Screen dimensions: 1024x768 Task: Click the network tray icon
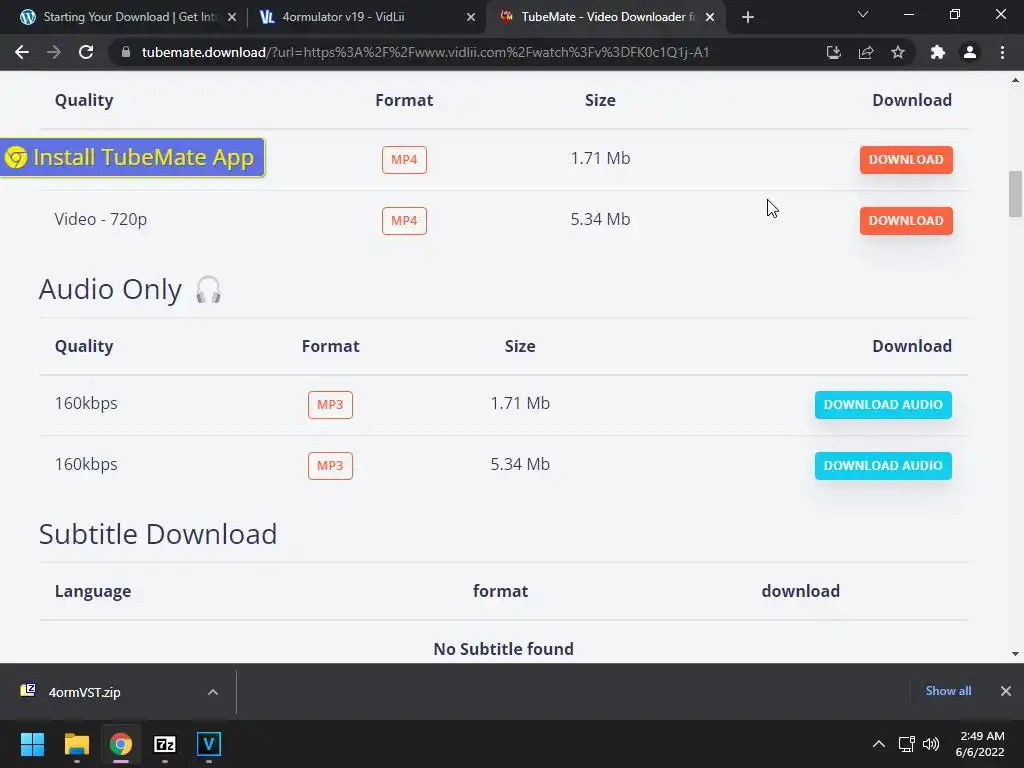[x=906, y=744]
